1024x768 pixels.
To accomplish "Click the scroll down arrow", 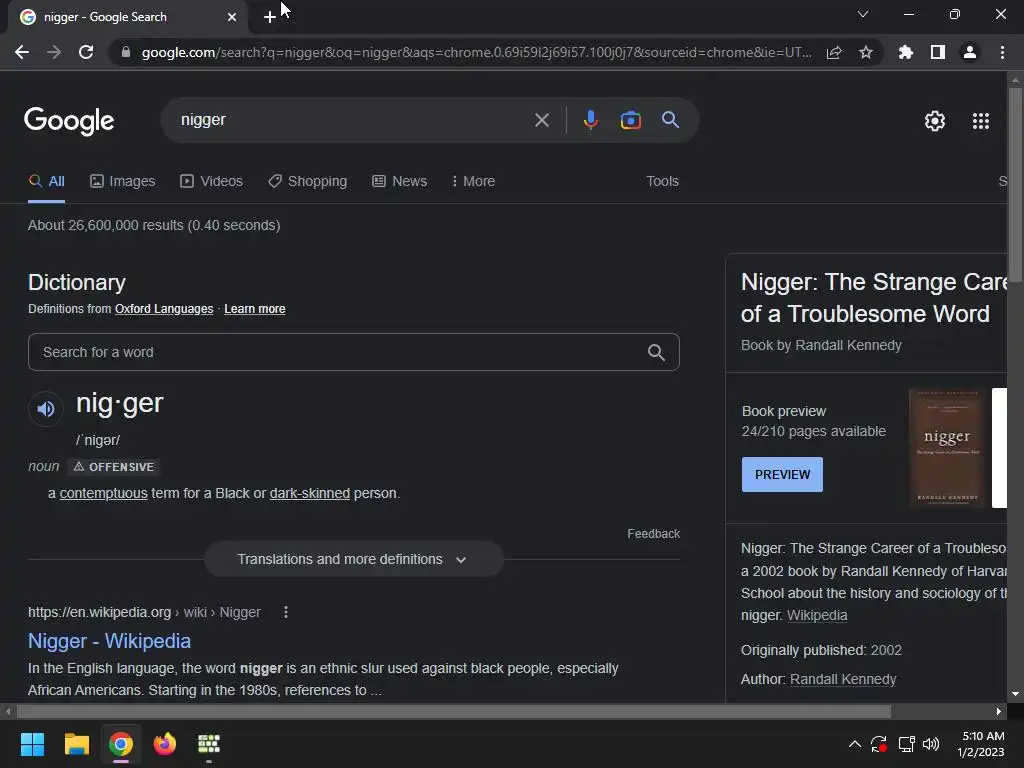I will (x=1014, y=694).
